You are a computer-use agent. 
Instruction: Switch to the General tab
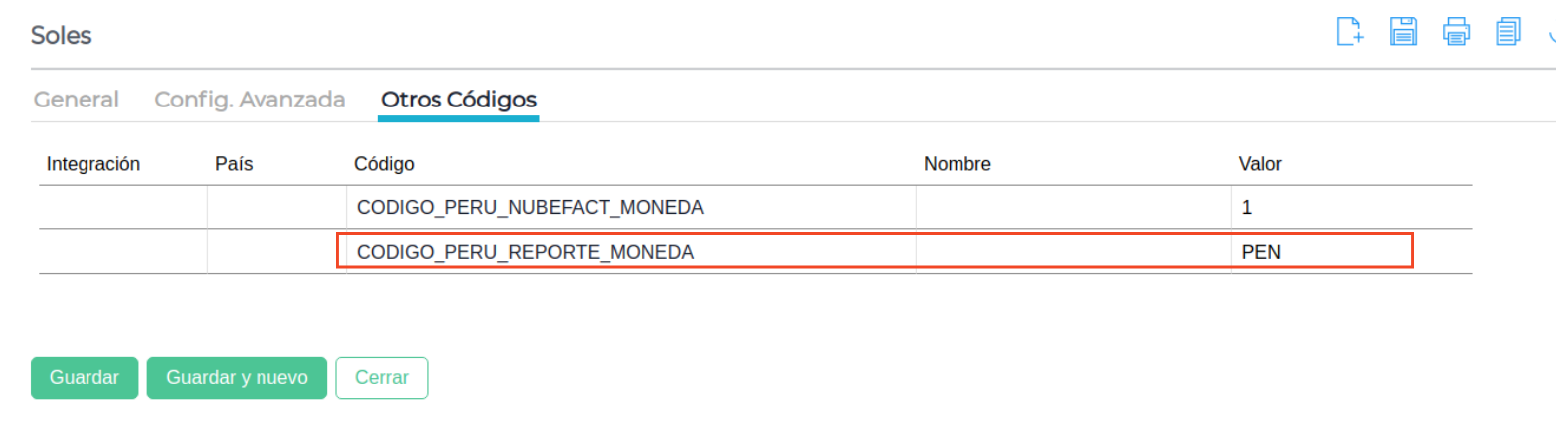click(x=77, y=100)
